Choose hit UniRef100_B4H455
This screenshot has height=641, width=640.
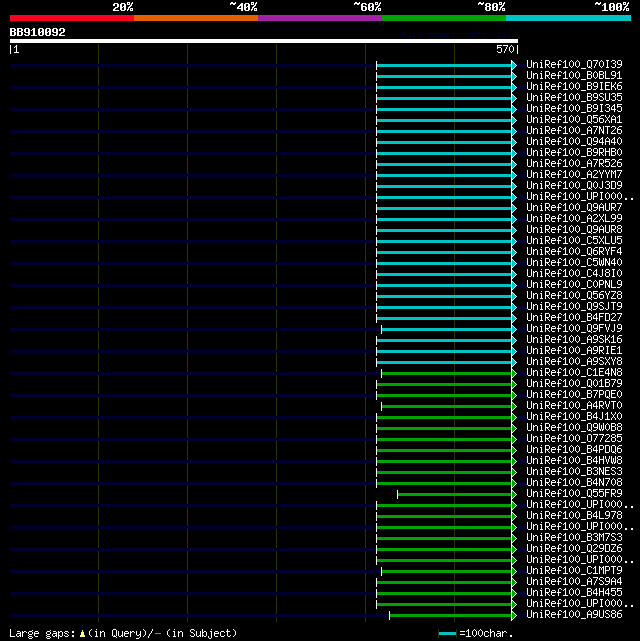pos(574,592)
